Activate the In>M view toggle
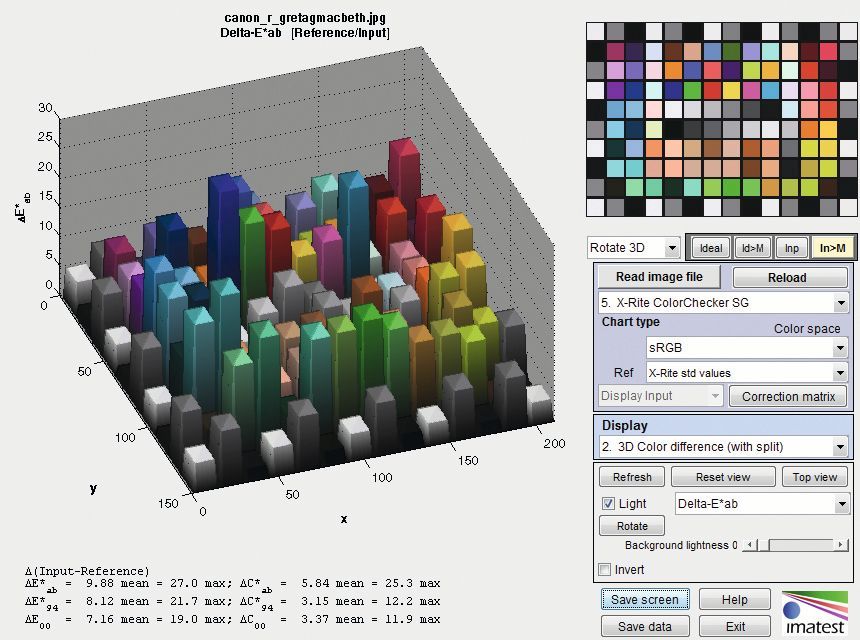Image resolution: width=860 pixels, height=640 pixels. click(x=830, y=248)
